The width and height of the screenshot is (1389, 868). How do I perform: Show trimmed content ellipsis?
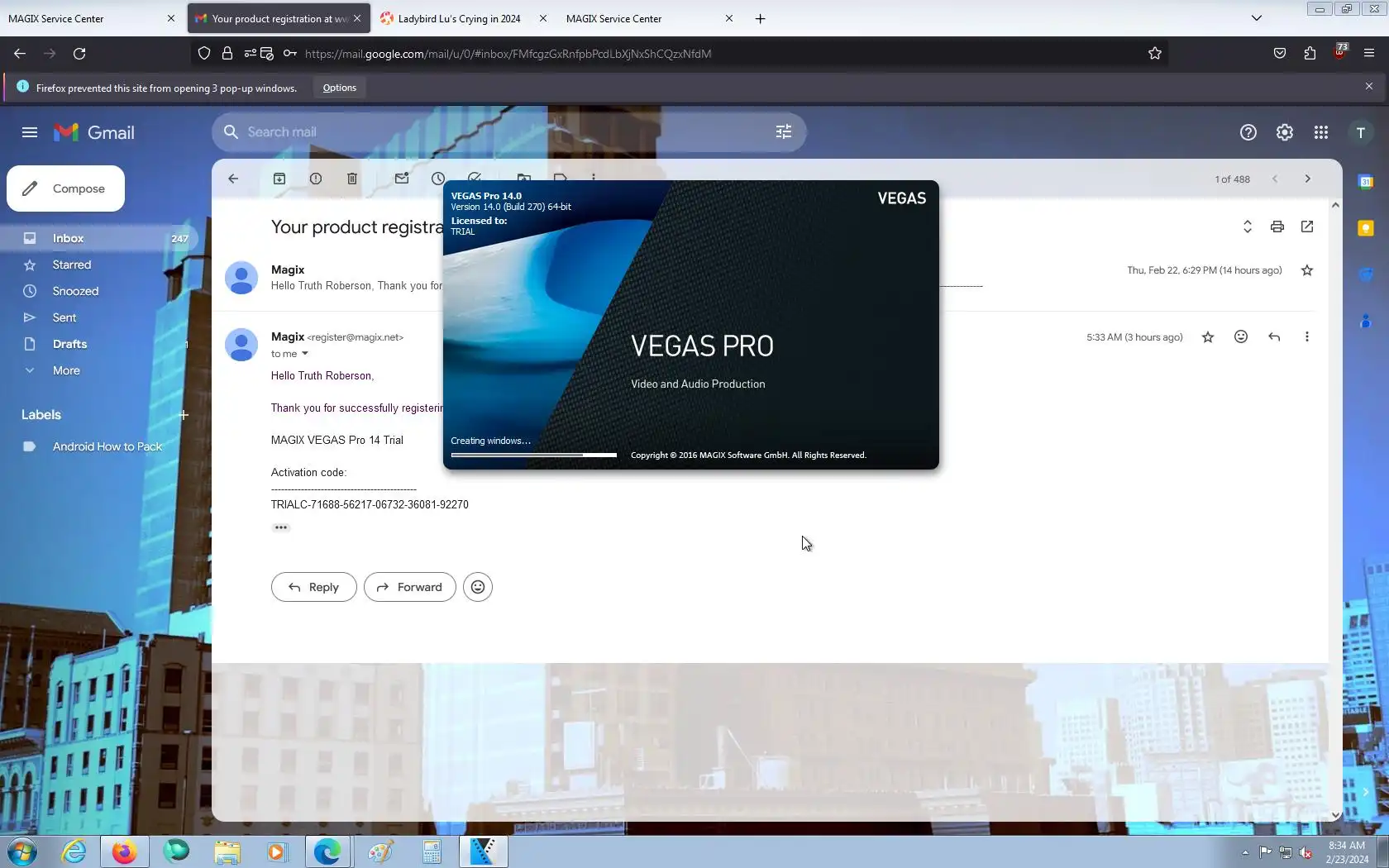281,527
